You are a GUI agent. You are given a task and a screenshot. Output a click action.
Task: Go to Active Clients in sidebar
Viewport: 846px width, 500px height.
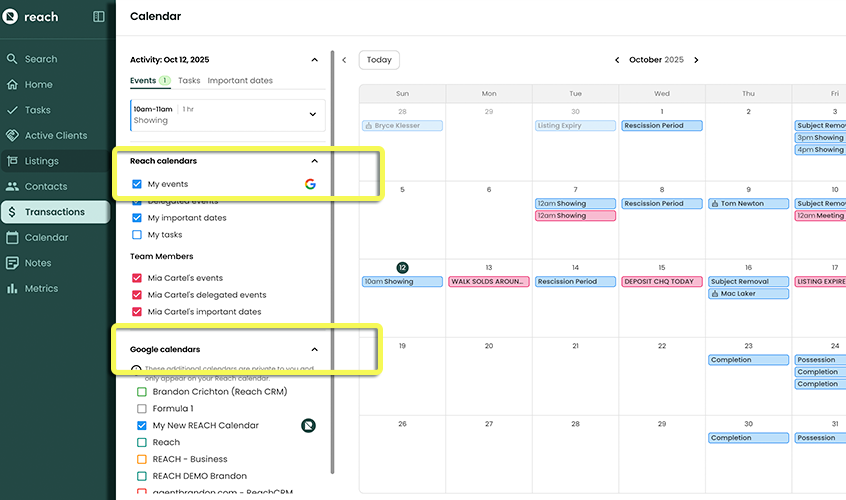[55, 135]
